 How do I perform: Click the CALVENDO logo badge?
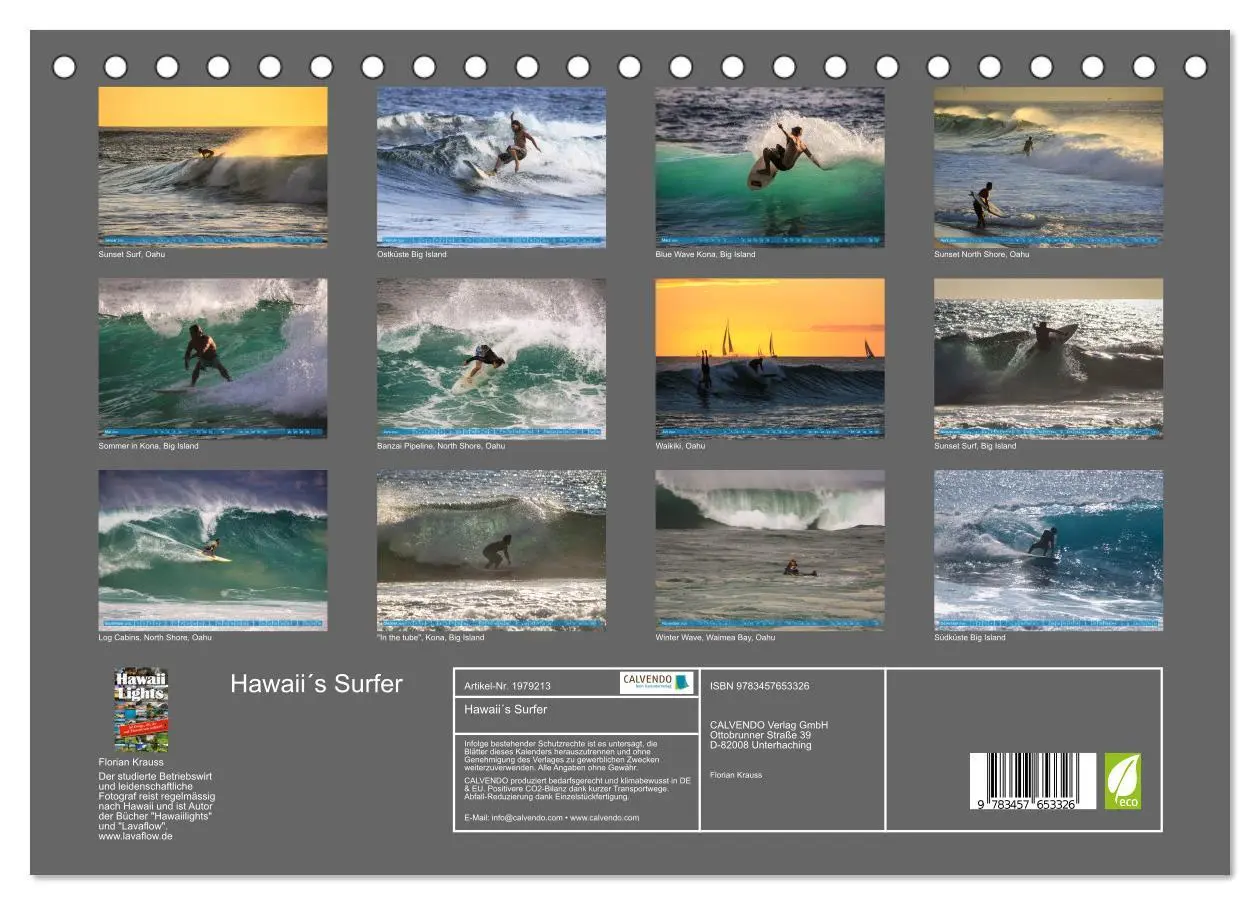coord(656,682)
